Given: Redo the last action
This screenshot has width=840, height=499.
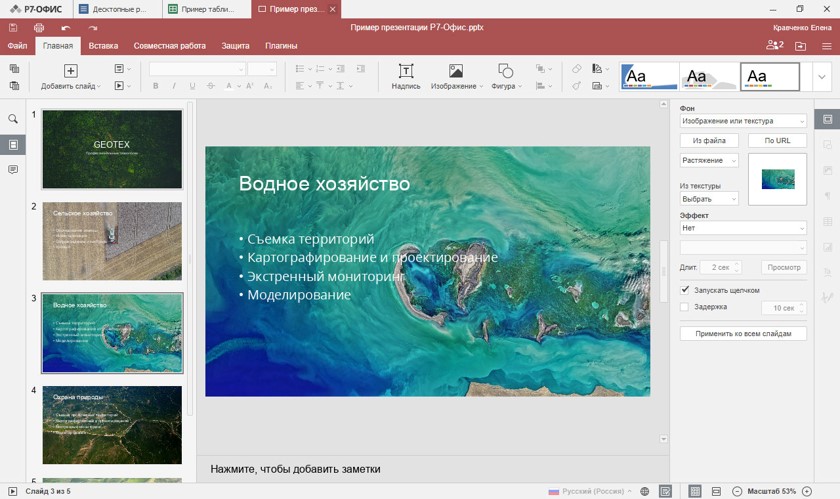Looking at the screenshot, I should [93, 27].
